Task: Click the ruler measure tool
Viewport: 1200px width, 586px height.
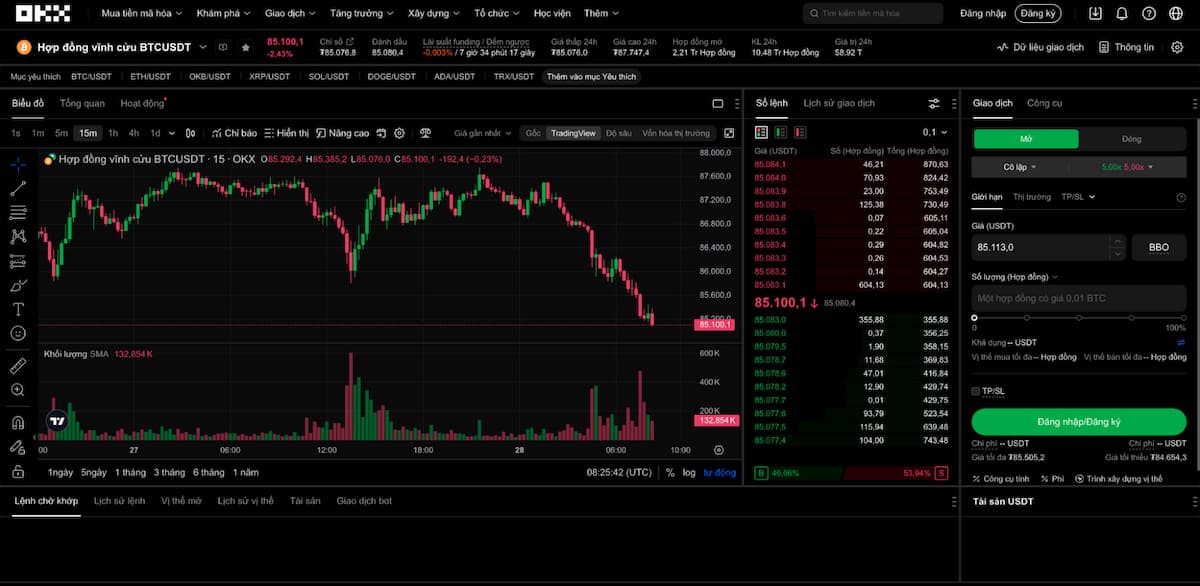Action: (17, 365)
